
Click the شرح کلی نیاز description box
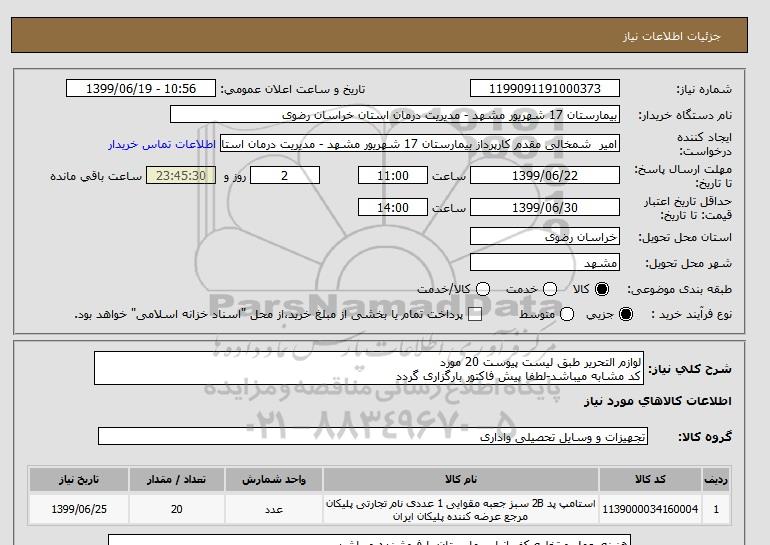pos(369,368)
